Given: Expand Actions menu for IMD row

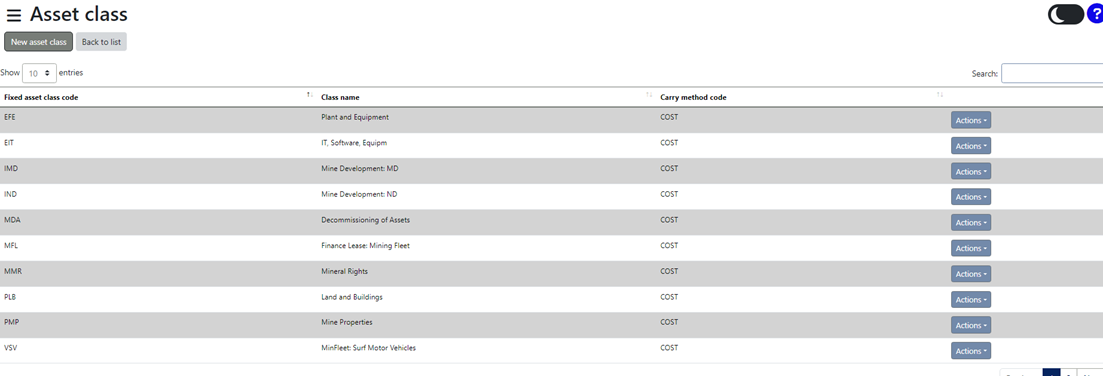Looking at the screenshot, I should (971, 171).
